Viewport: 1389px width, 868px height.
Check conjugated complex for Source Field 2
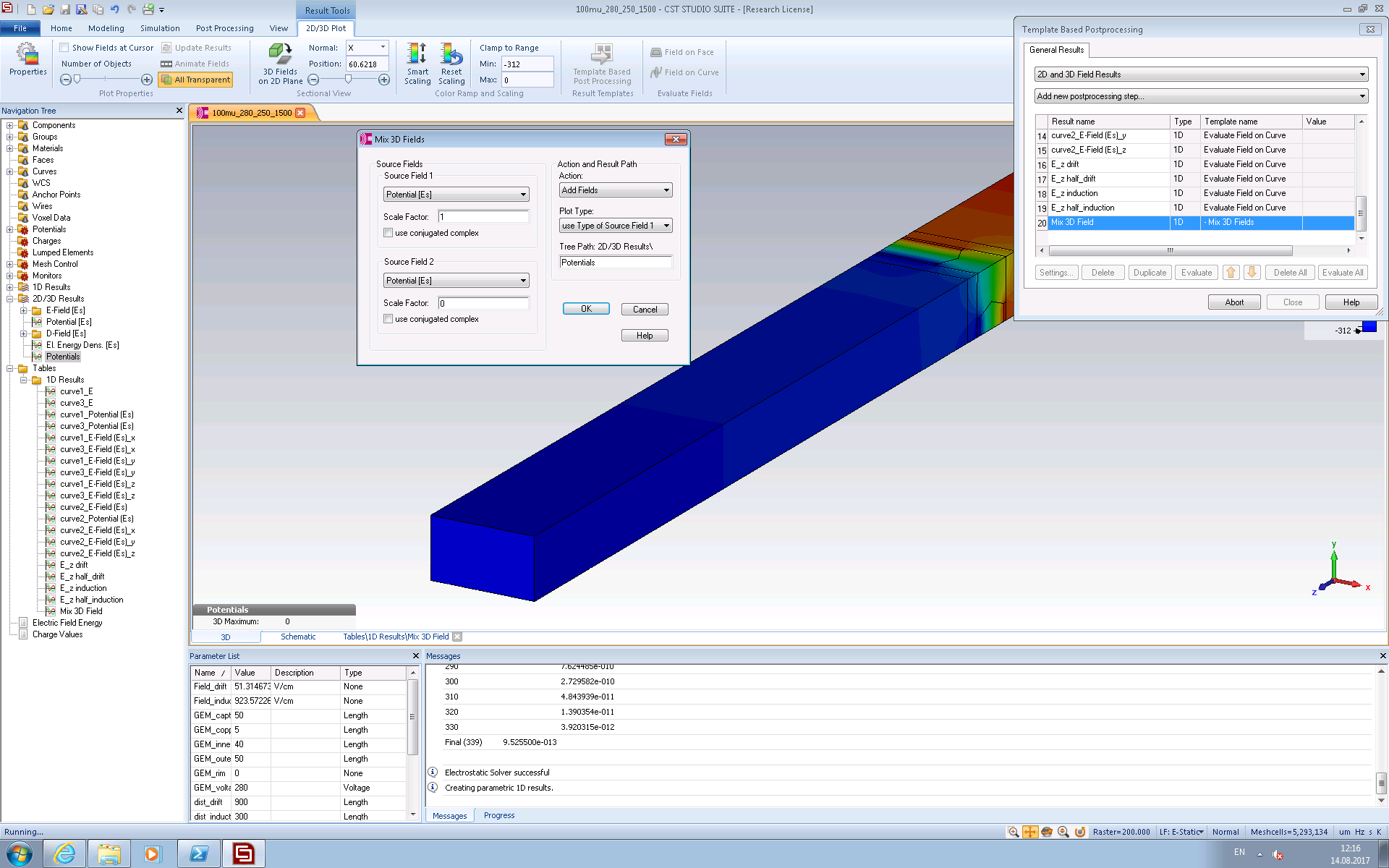point(388,319)
